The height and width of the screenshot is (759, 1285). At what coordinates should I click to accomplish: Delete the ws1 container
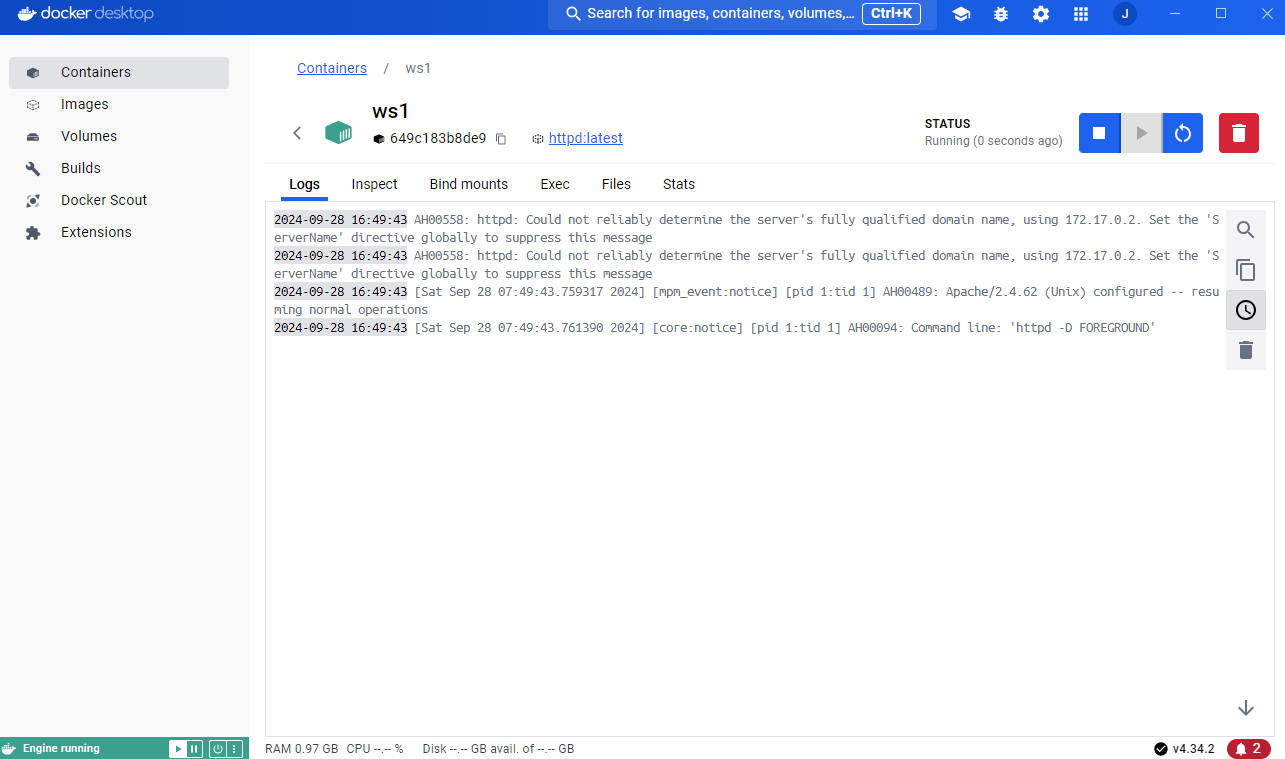pos(1239,133)
